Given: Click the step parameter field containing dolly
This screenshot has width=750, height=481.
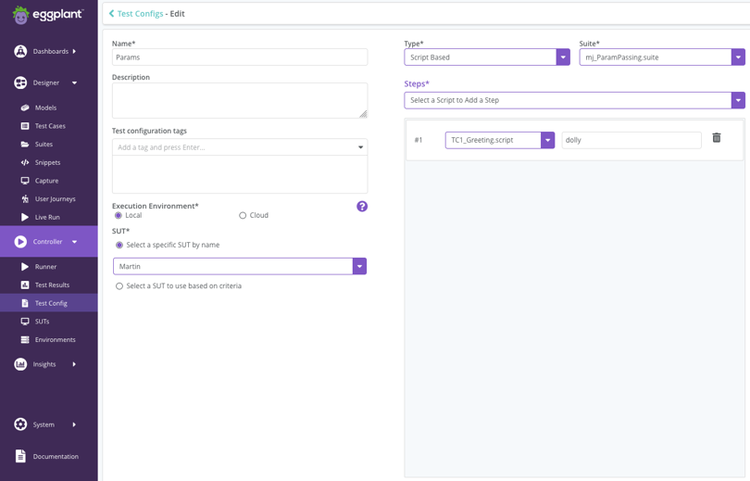Looking at the screenshot, I should coord(631,140).
